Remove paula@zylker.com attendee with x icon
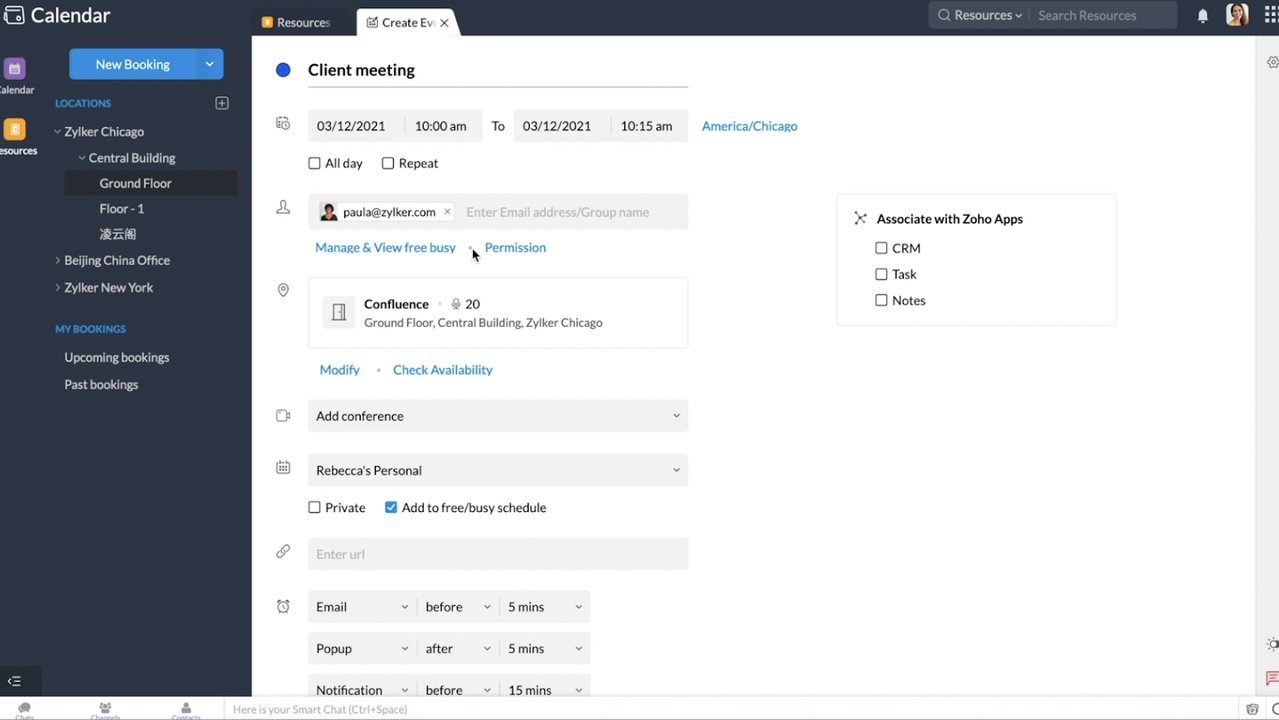 (x=447, y=212)
